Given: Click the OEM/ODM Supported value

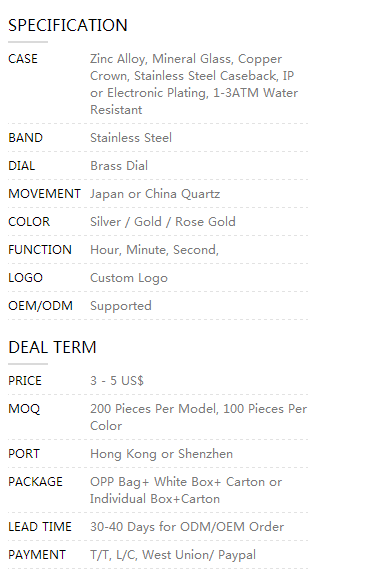Looking at the screenshot, I should coord(121,306).
